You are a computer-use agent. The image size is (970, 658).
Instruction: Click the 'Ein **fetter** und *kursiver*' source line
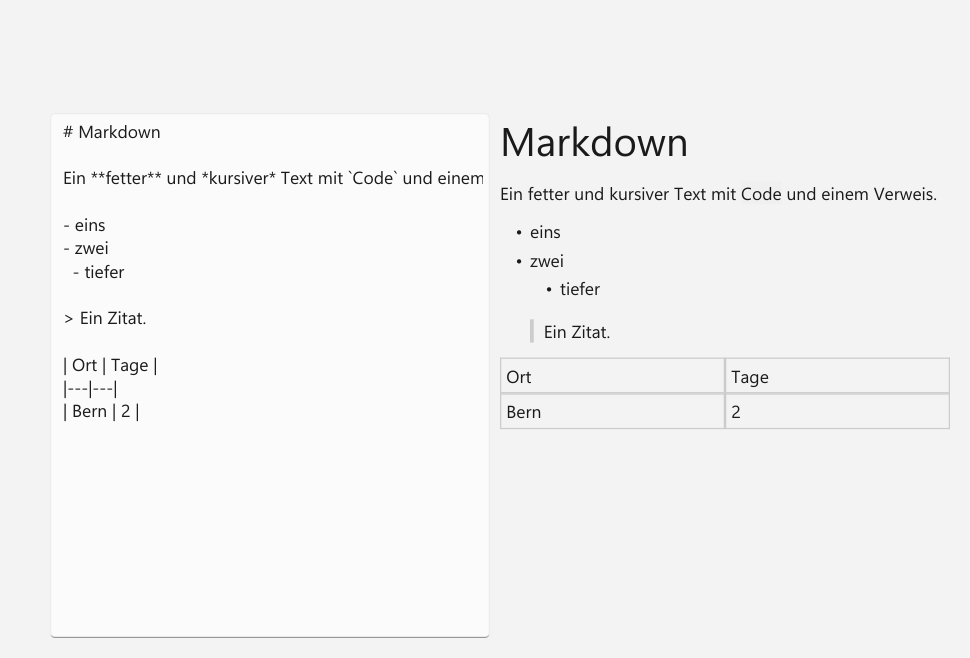pyautogui.click(x=273, y=179)
